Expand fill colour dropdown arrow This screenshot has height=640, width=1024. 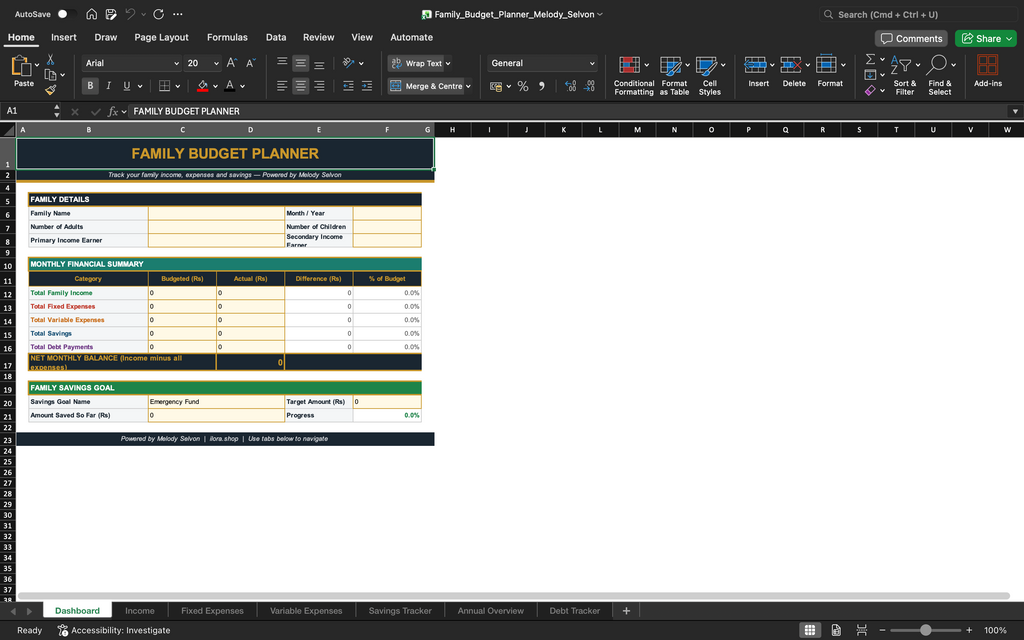coord(216,86)
